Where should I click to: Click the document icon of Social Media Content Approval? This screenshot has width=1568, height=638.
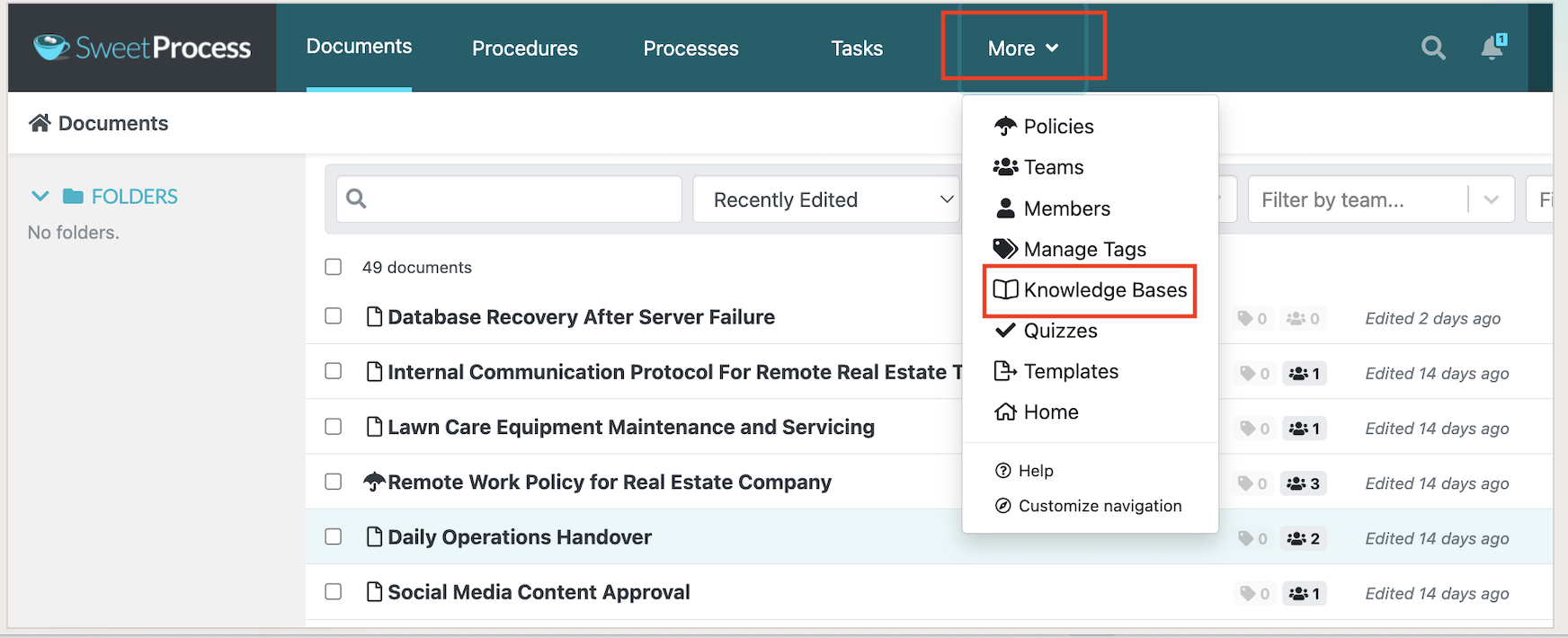point(375,591)
